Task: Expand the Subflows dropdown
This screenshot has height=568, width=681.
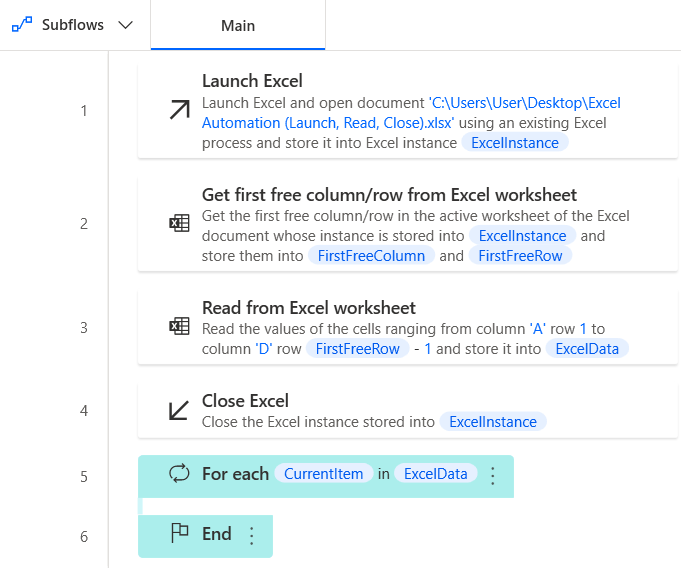Action: (126, 25)
